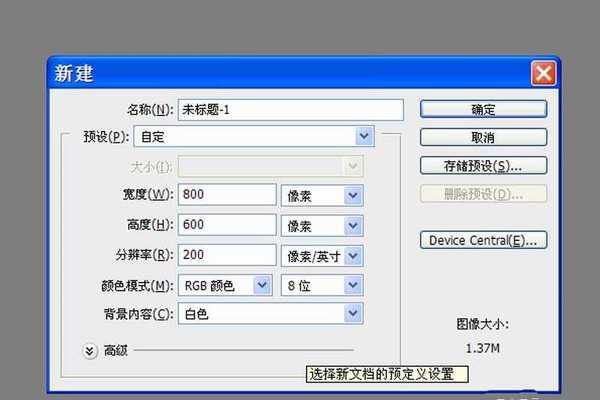The image size is (600, 400).
Task: Click the 高度 height value field
Action: pos(227,225)
